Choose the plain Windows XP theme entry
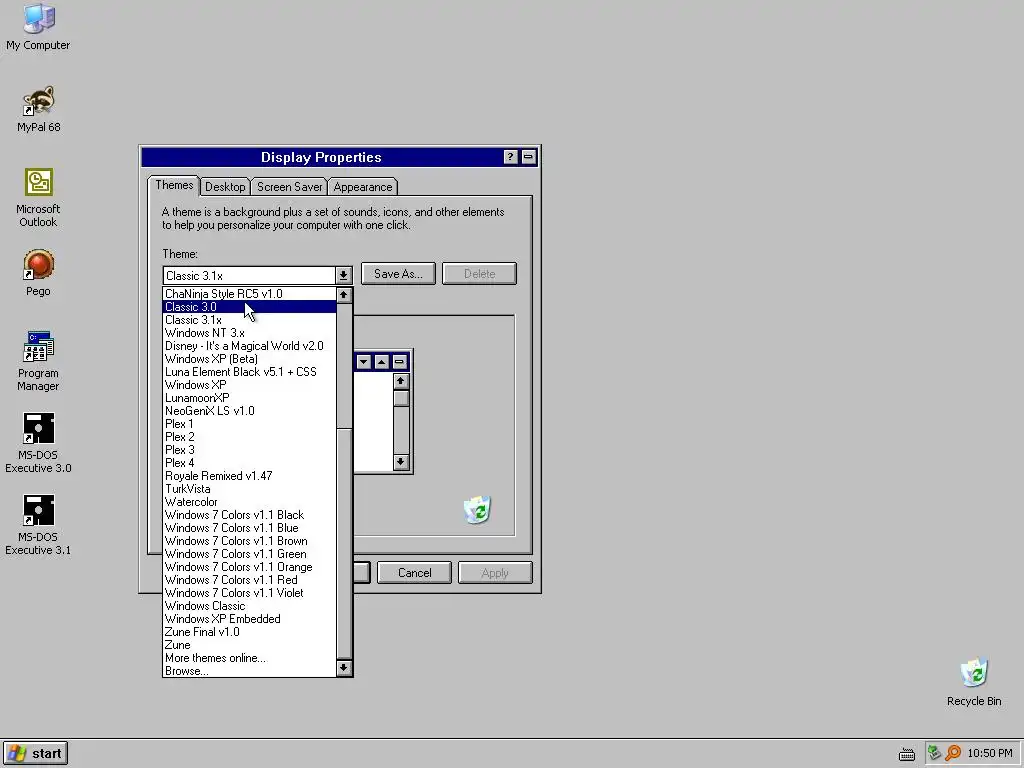The width and height of the screenshot is (1024, 768). (249, 385)
